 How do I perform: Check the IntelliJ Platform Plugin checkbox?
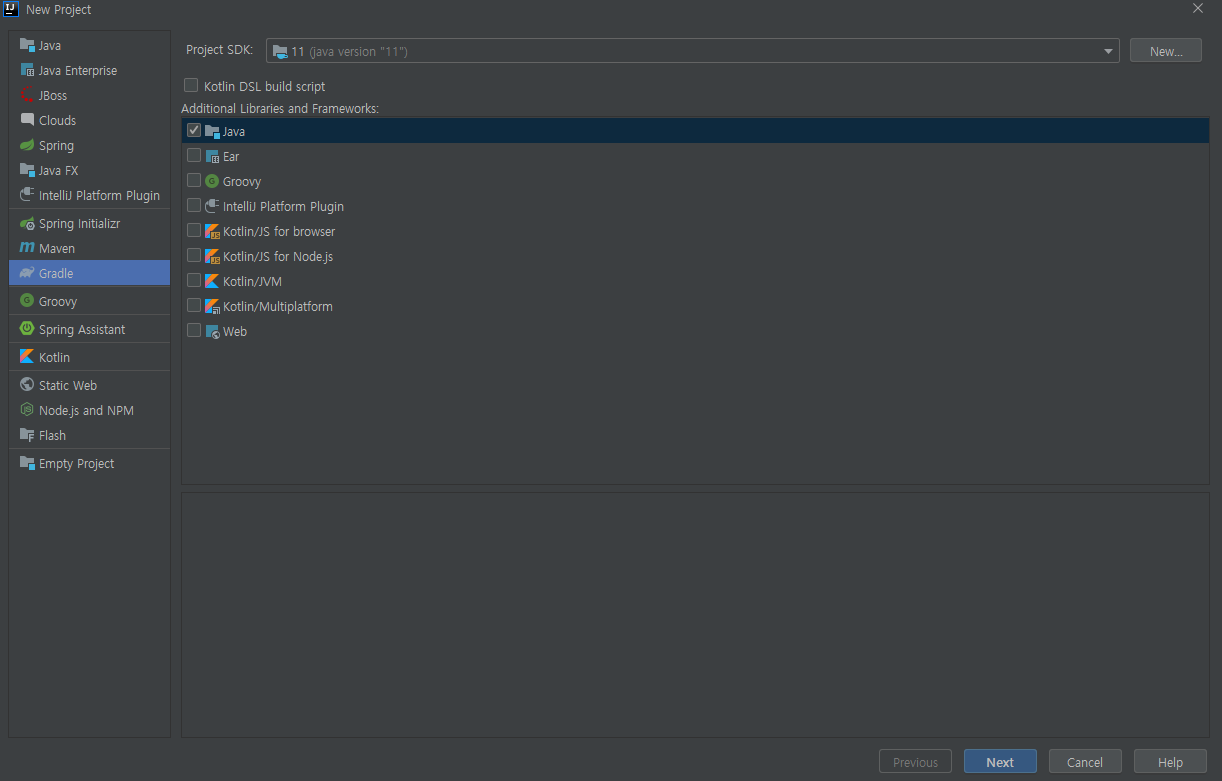click(194, 205)
